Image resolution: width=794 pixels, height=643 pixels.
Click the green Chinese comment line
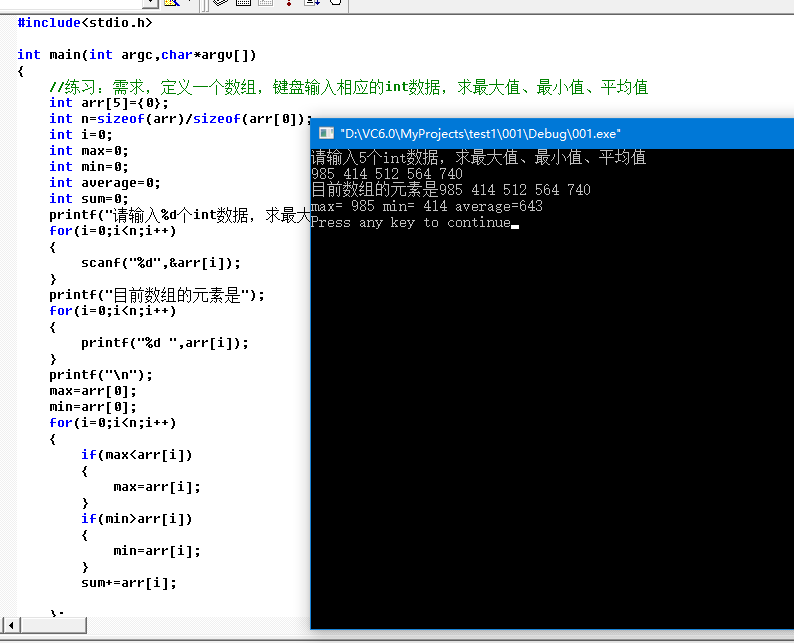click(348, 87)
